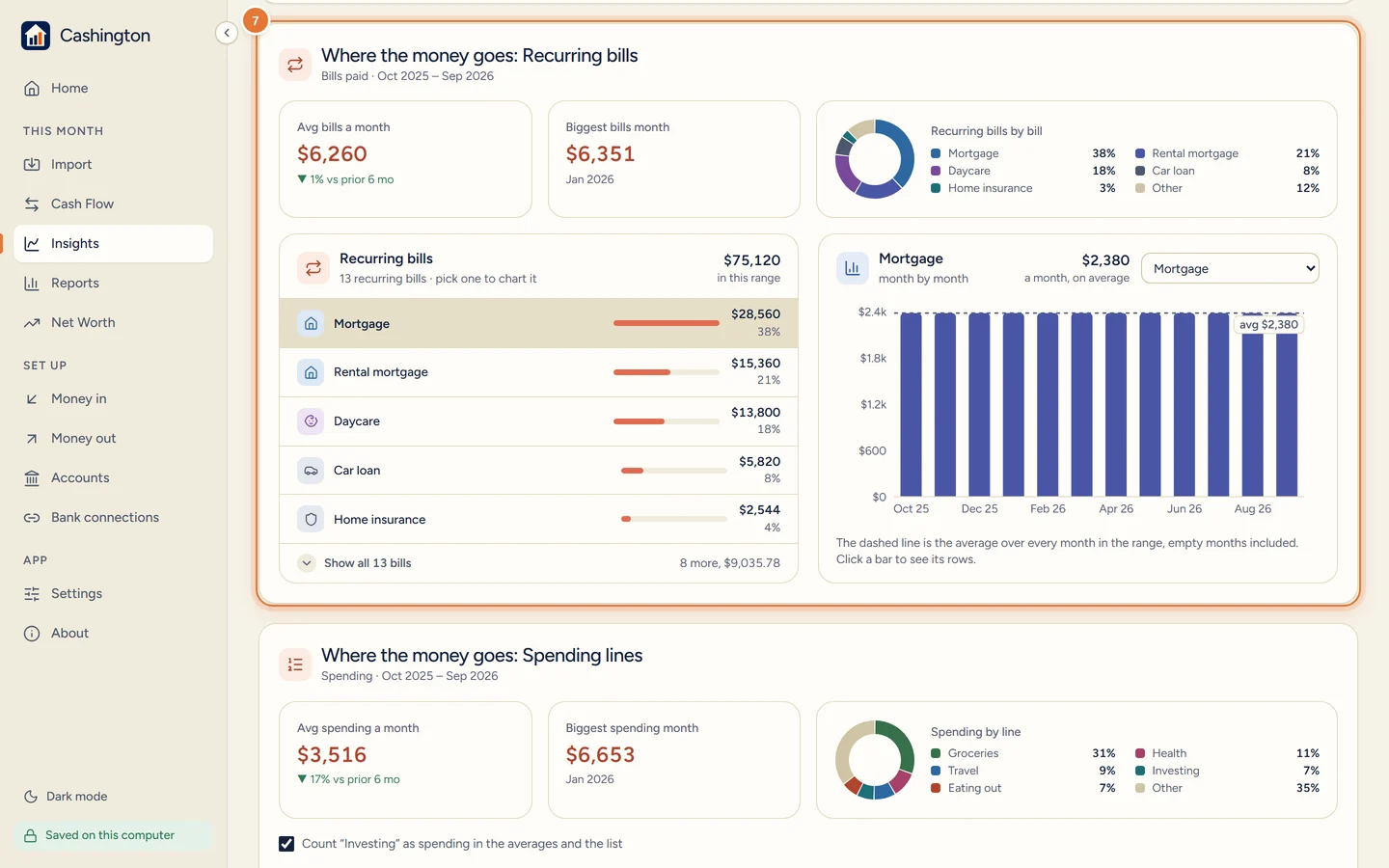
Task: Click the Reports bar chart icon
Action: [x=32, y=284]
